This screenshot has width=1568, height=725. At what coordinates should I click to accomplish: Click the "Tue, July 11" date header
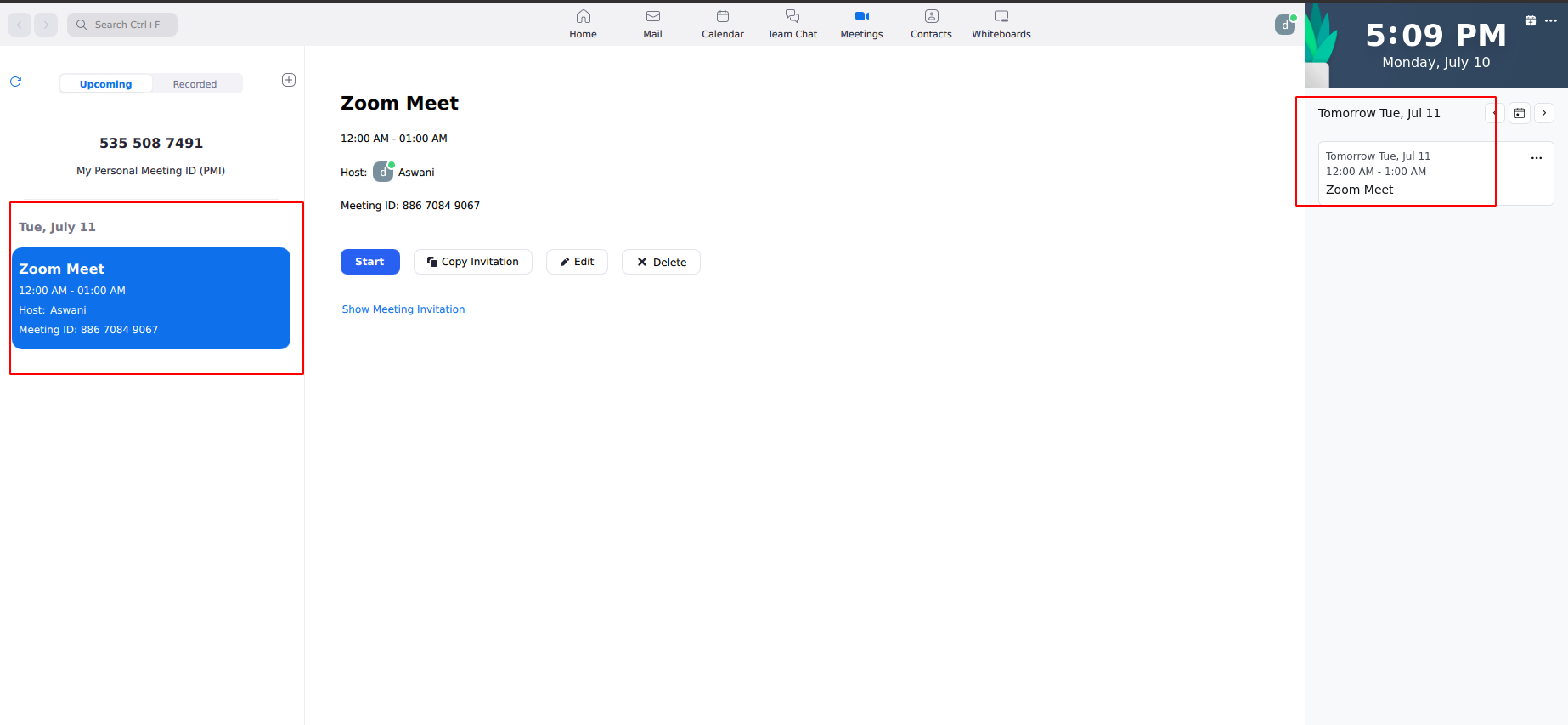pyautogui.click(x=57, y=227)
